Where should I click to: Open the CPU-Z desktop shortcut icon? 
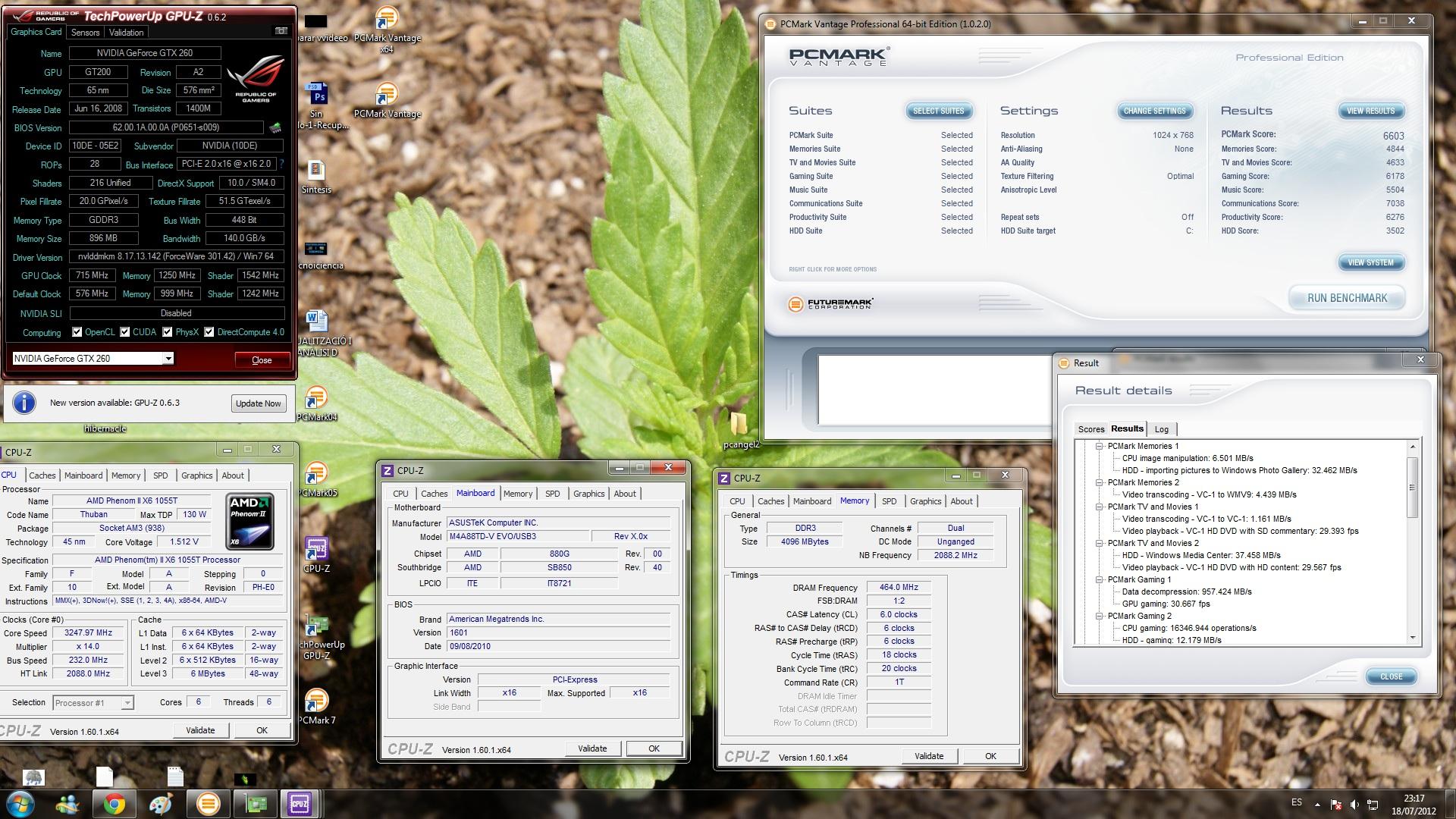316,554
